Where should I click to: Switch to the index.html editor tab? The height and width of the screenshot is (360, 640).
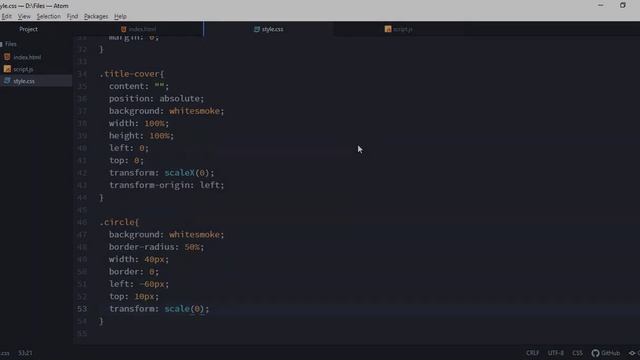point(138,29)
